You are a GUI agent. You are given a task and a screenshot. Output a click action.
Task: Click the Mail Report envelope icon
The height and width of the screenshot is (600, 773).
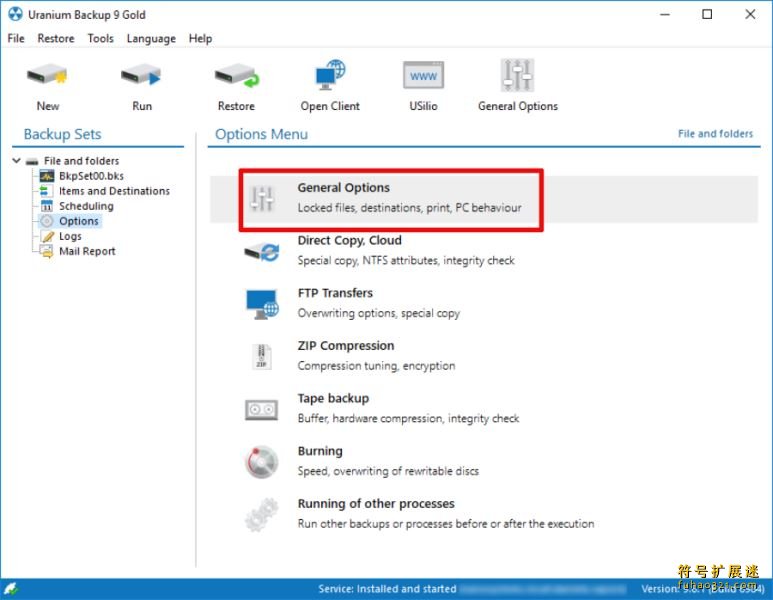47,252
